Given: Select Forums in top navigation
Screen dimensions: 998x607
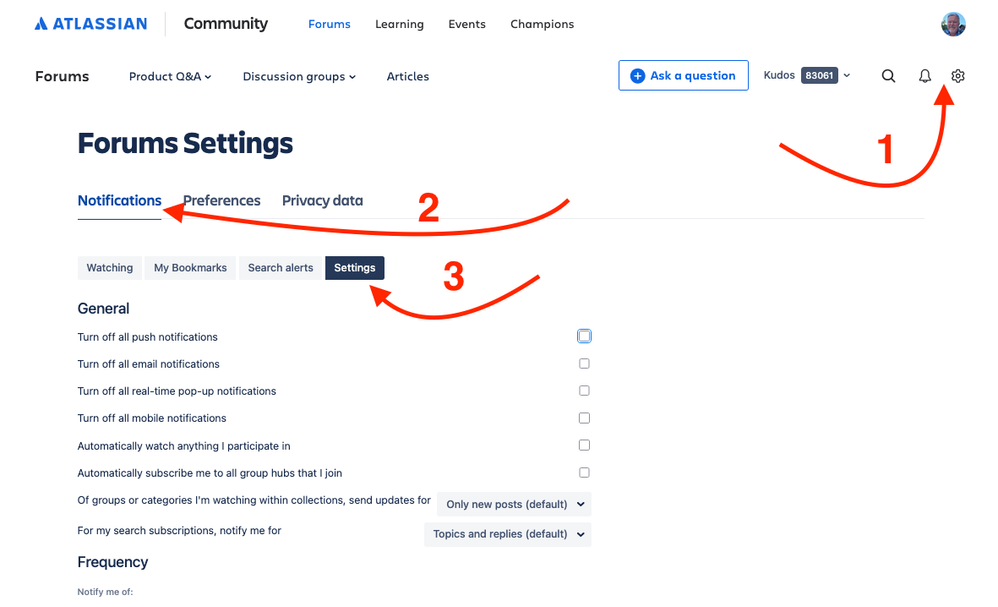Looking at the screenshot, I should pyautogui.click(x=329, y=24).
